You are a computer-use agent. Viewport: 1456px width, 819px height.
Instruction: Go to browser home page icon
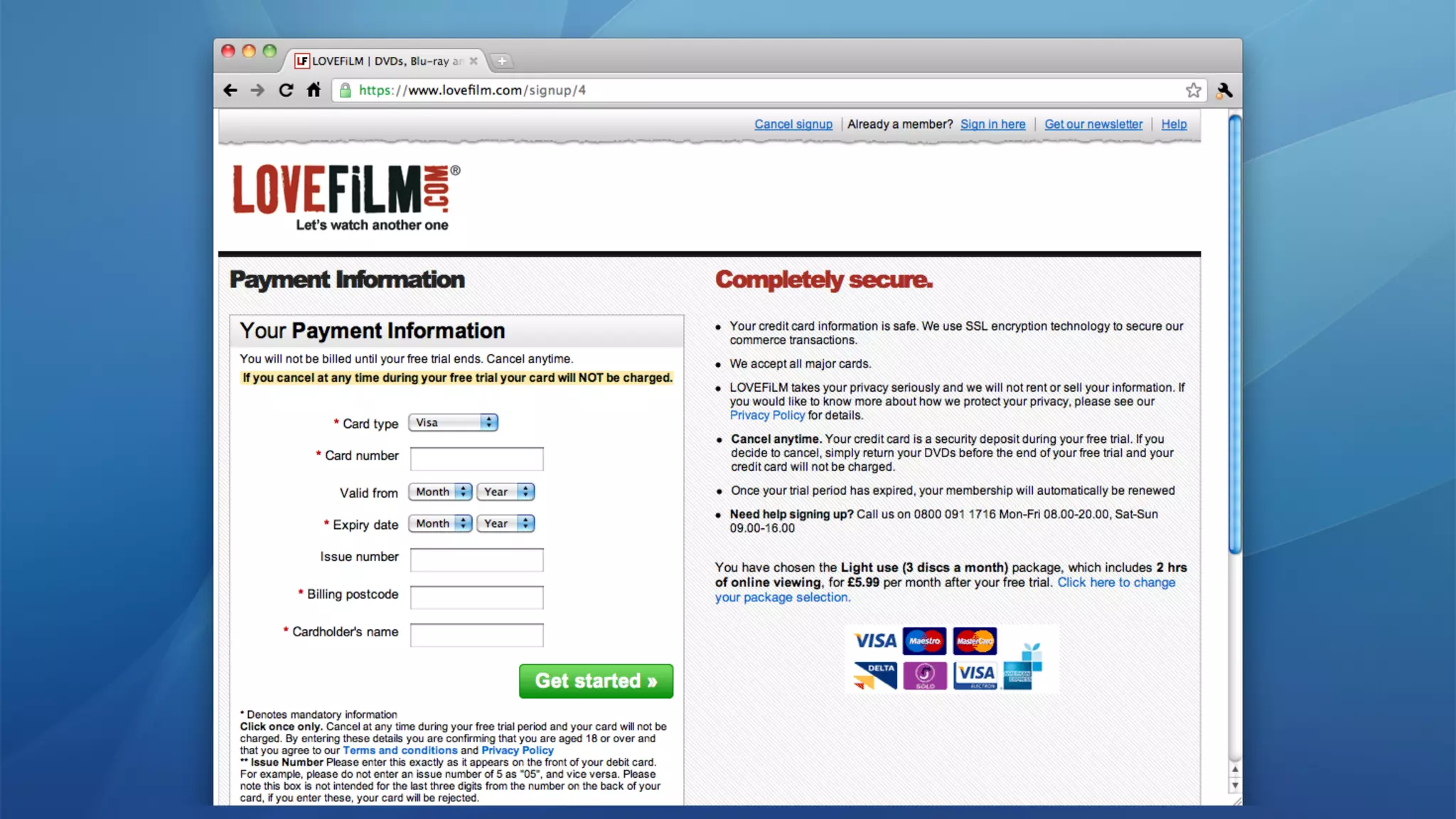coord(314,90)
